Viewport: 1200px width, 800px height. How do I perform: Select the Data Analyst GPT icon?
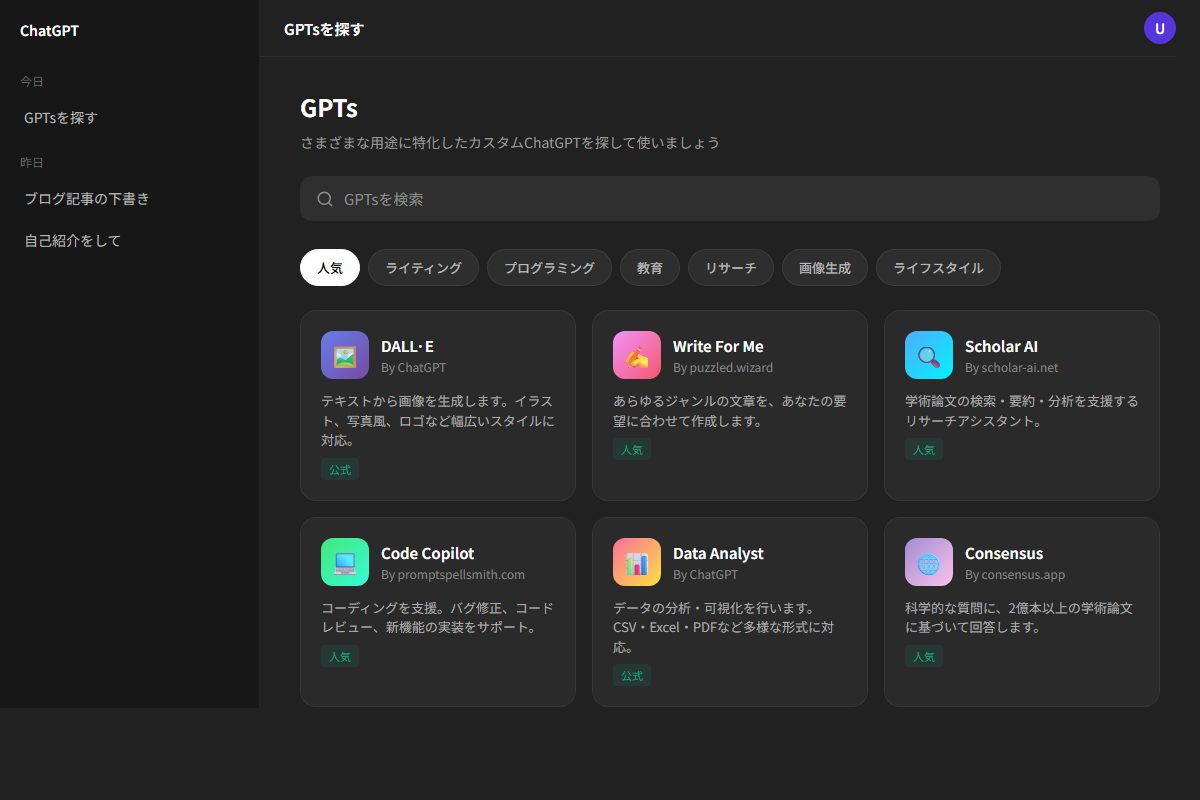pyautogui.click(x=637, y=561)
